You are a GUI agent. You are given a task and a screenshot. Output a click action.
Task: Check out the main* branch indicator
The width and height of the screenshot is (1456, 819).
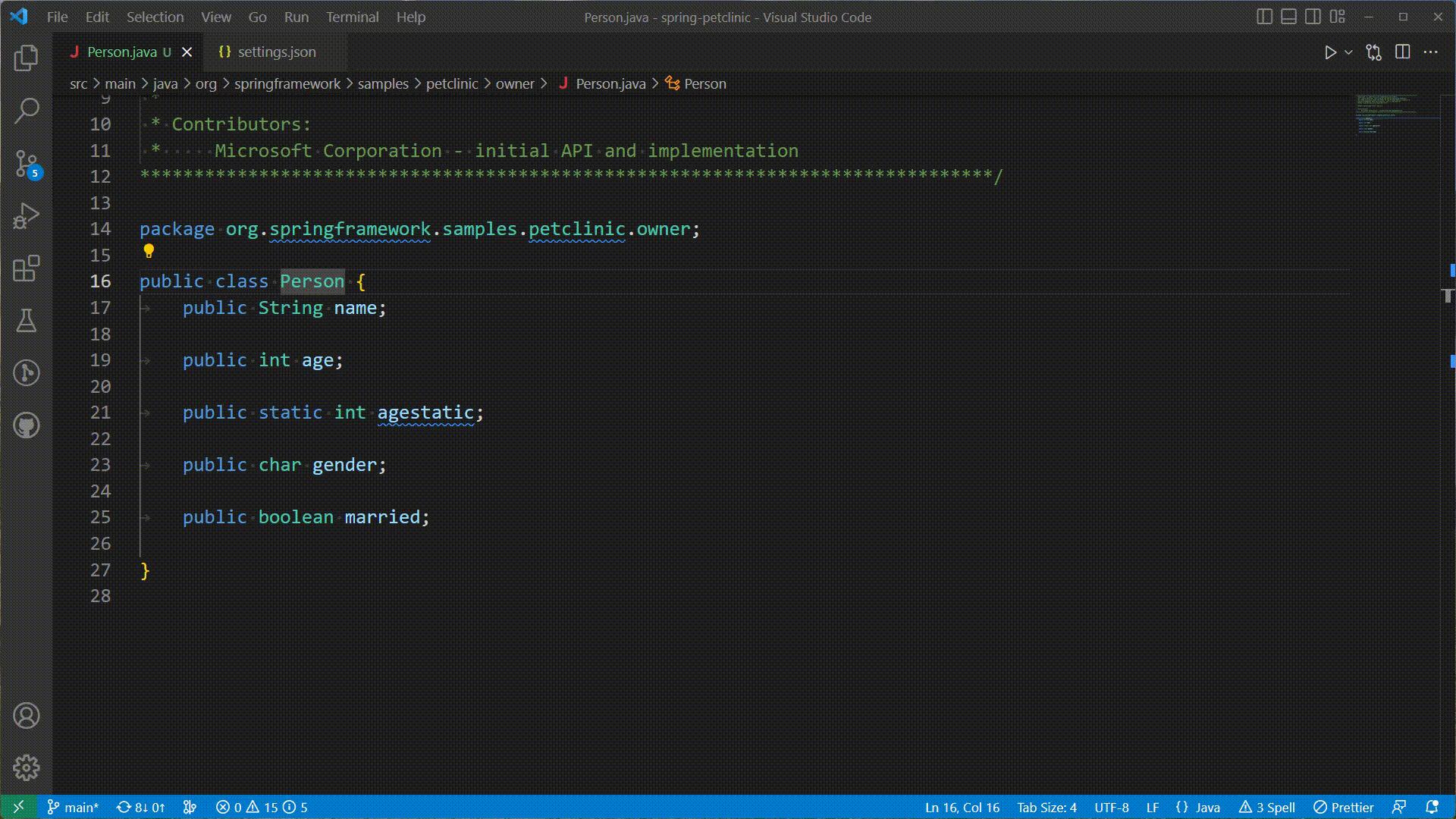click(73, 807)
